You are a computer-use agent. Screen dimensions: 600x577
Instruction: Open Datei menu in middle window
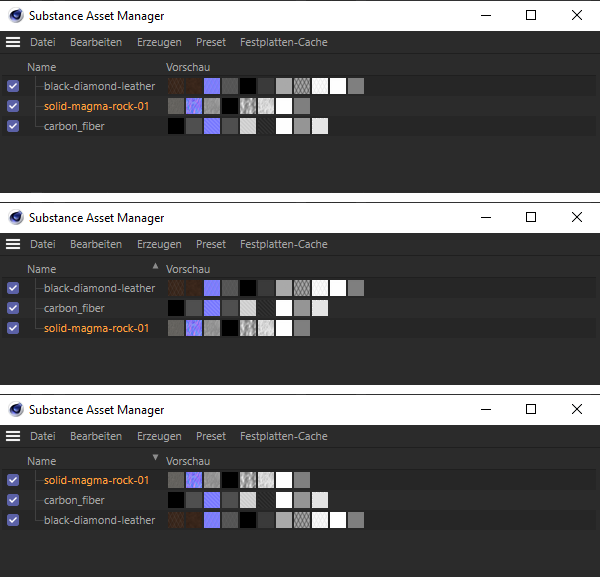[x=43, y=244]
